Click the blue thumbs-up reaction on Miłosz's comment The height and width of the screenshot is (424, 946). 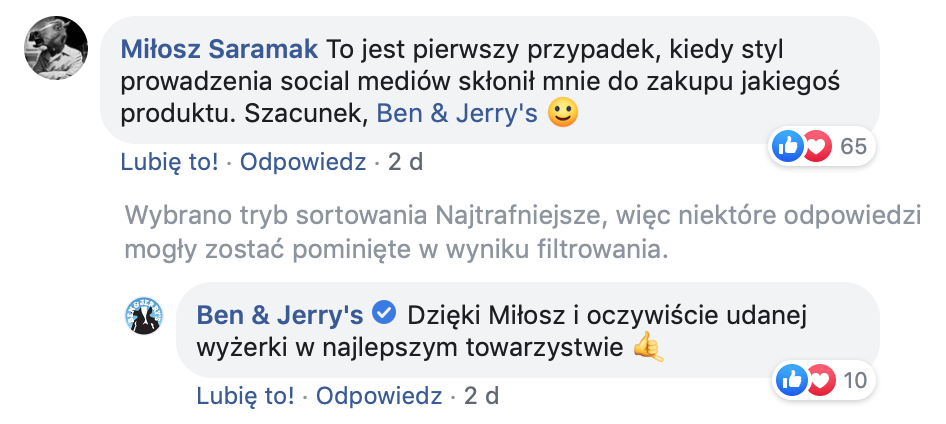[x=788, y=147]
